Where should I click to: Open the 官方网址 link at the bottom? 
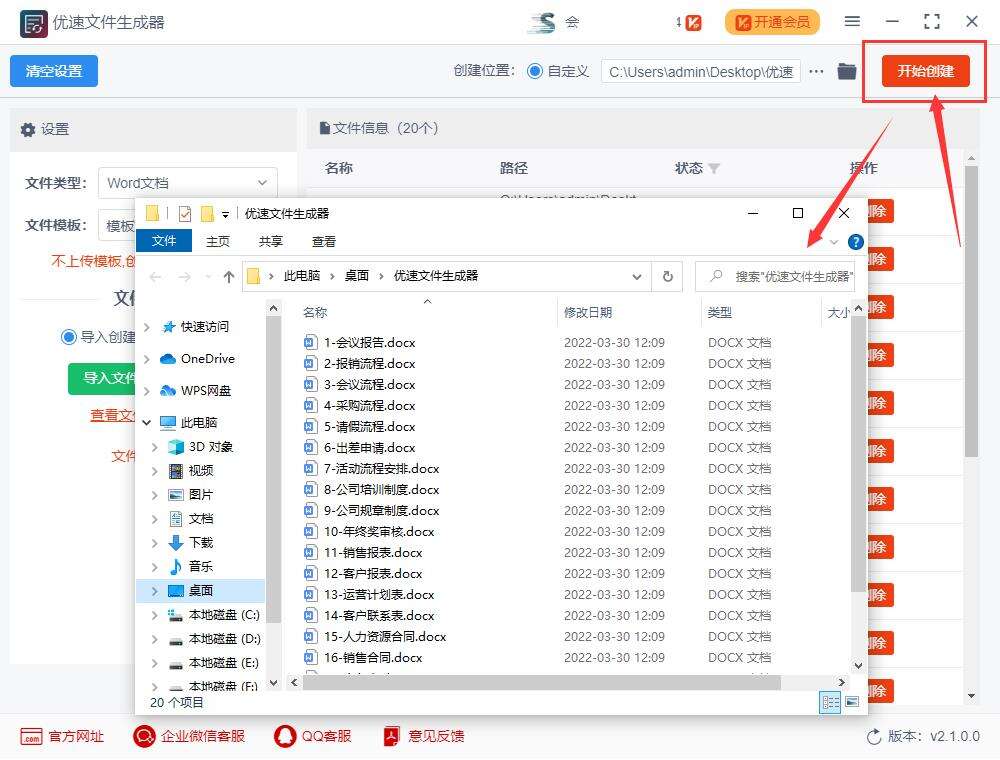pyautogui.click(x=62, y=736)
